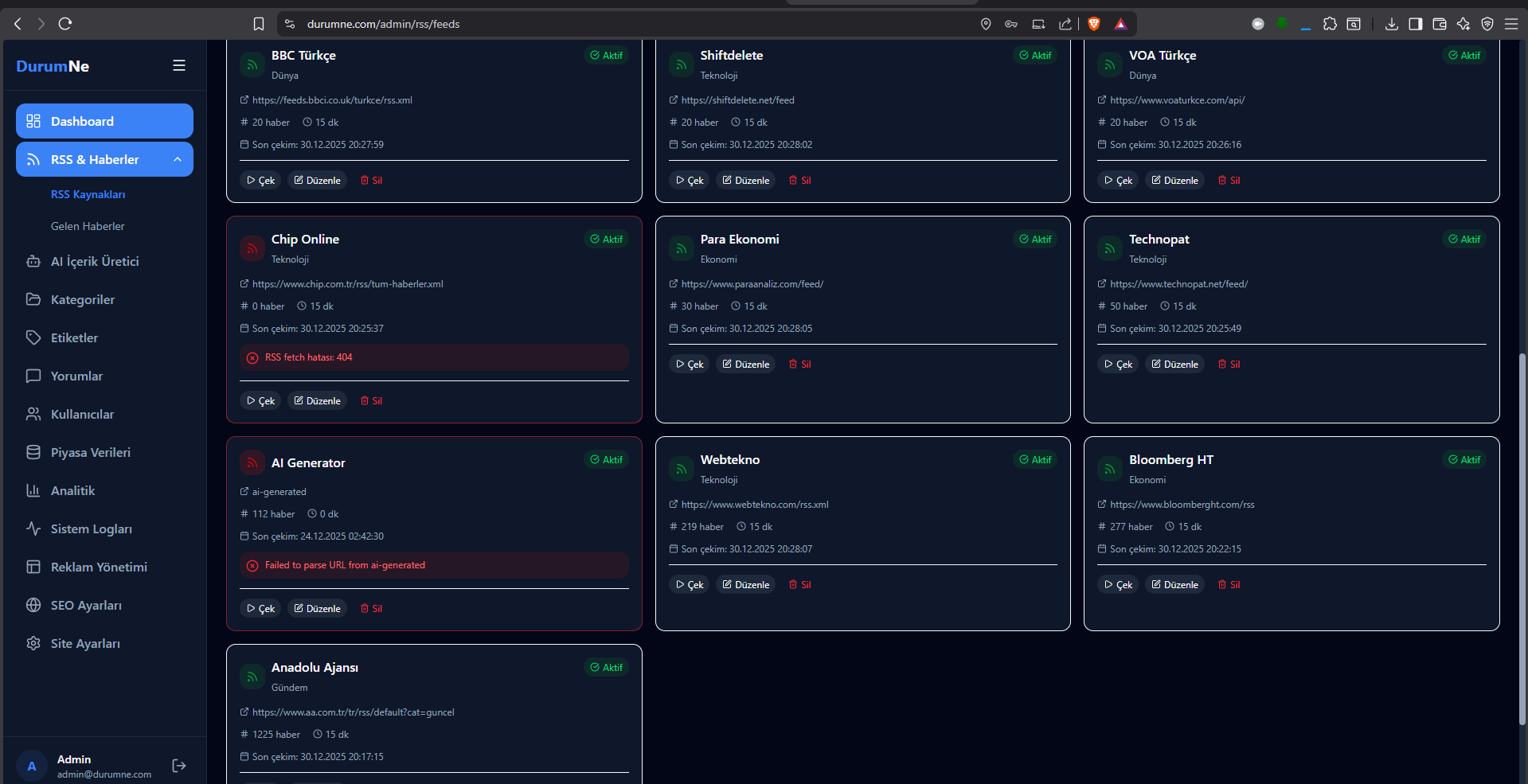Edit the BBC Türkçe feed
Viewport: 1528px width, 784px height.
[317, 181]
